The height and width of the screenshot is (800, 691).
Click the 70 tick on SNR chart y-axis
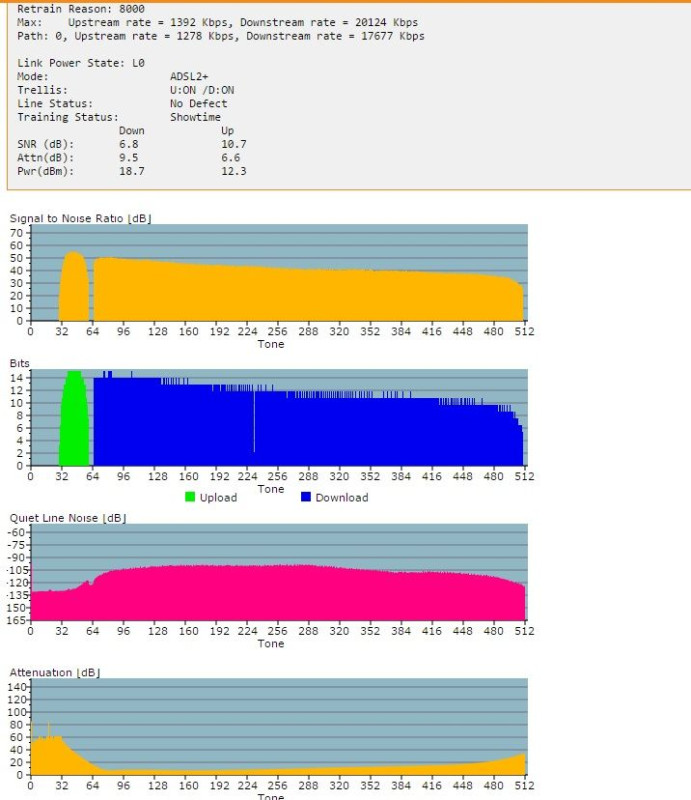(16, 233)
